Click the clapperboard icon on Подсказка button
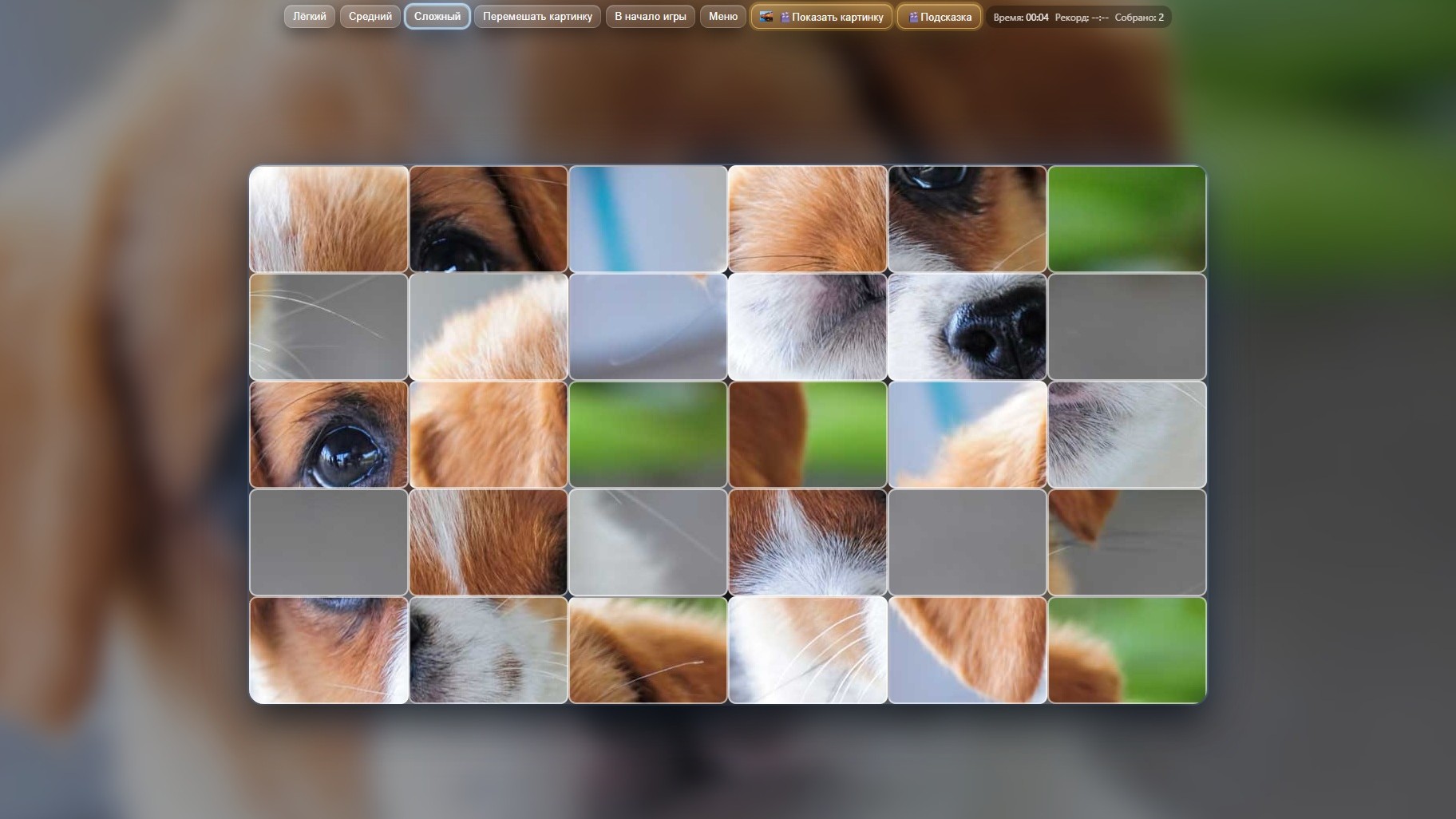Screen dimensions: 1456x819 click(912, 15)
